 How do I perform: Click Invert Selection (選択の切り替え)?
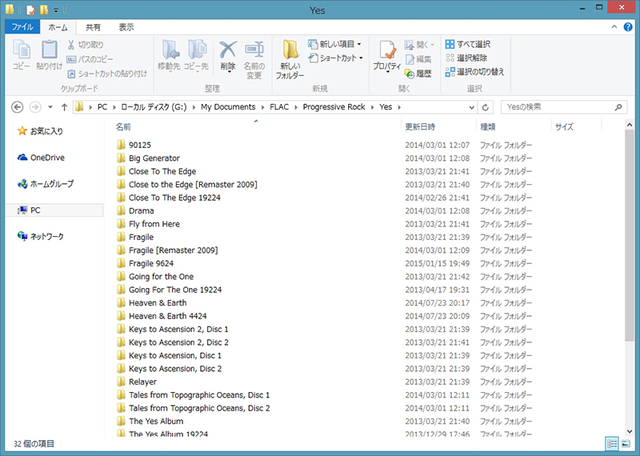coord(480,72)
